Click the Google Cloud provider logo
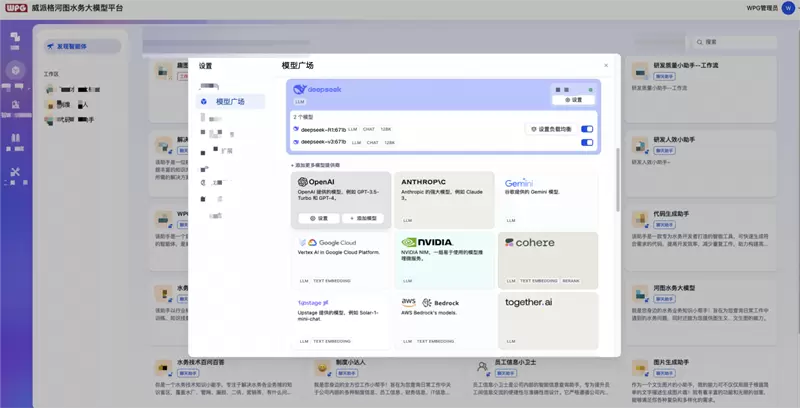 (326, 243)
